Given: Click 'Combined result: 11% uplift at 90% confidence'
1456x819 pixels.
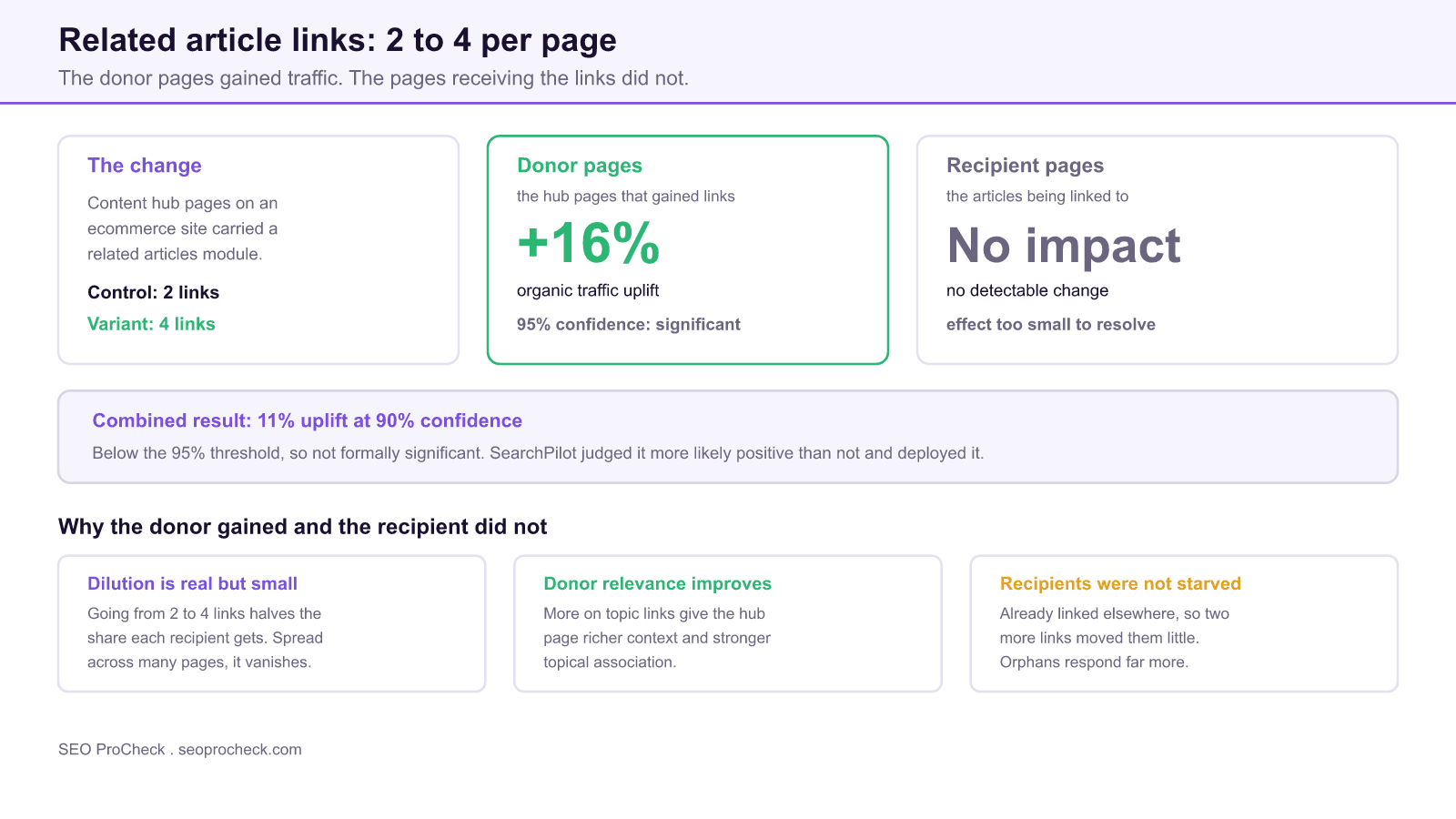Looking at the screenshot, I should point(308,420).
